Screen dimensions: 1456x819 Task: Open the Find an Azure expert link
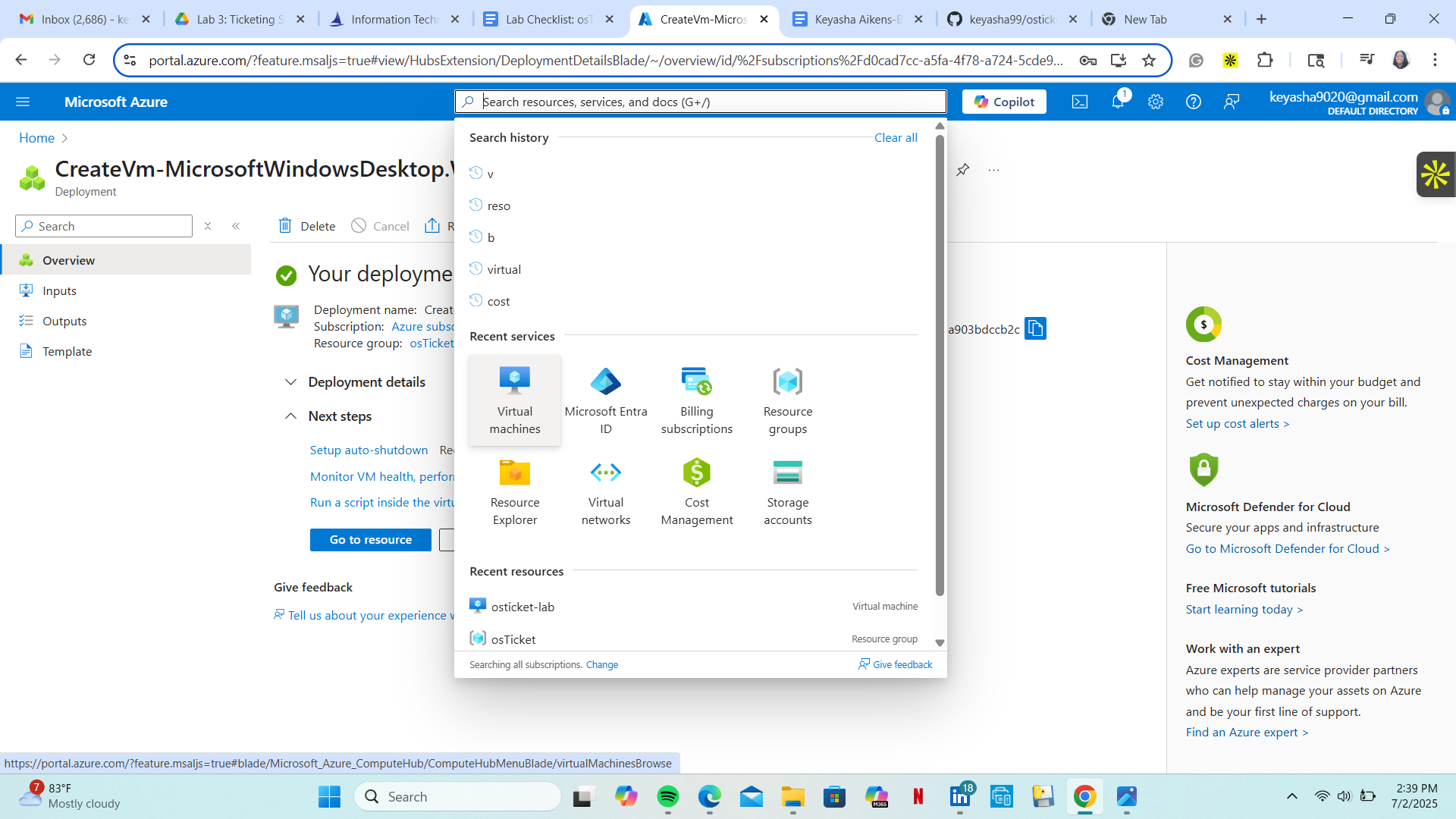coord(1247,732)
